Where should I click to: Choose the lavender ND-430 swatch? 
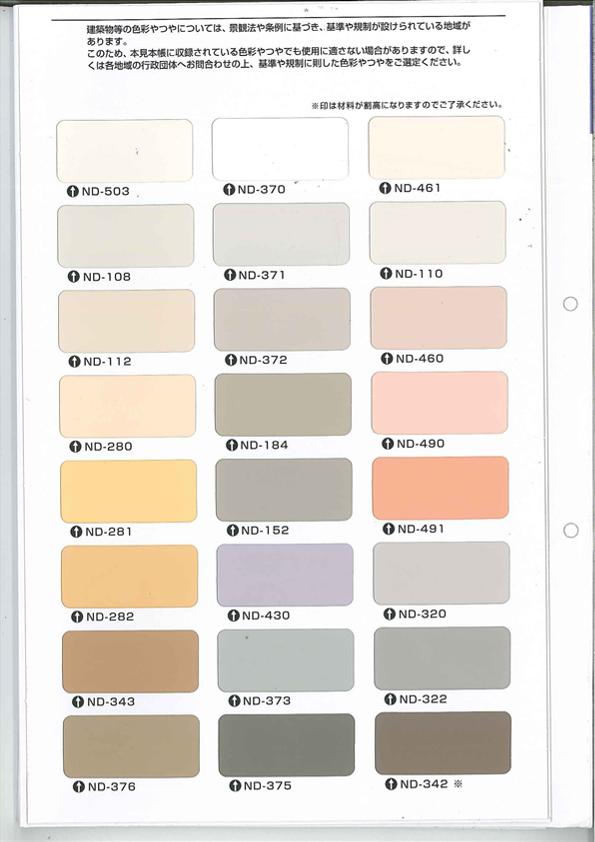[285, 575]
